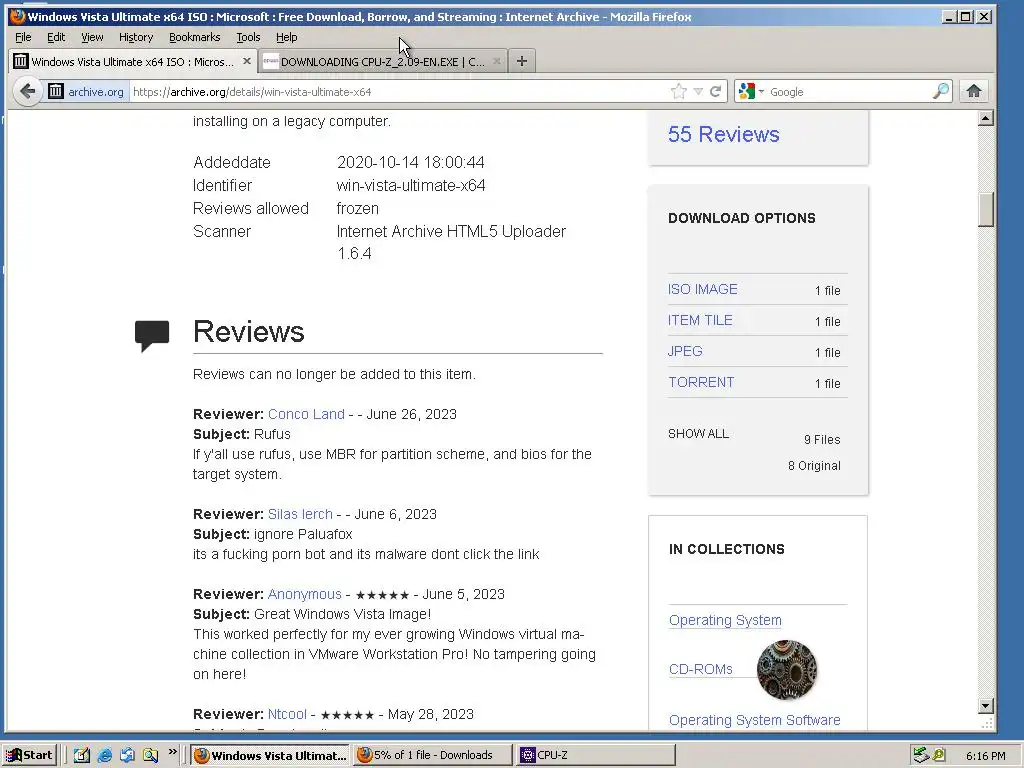Click in the Google search box

pos(849,91)
